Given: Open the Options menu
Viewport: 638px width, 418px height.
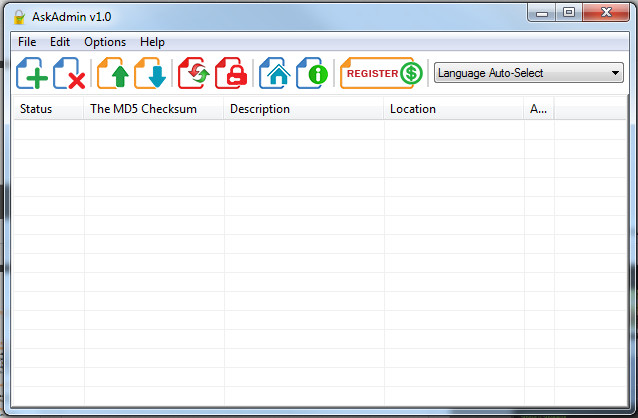Looking at the screenshot, I should pyautogui.click(x=105, y=42).
